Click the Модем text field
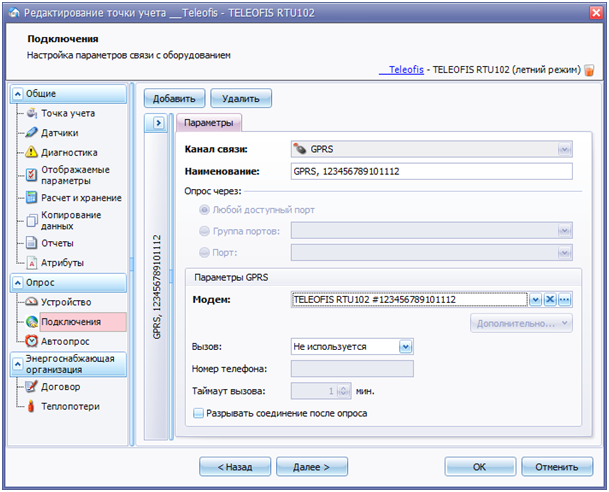The width and height of the screenshot is (609, 492). (409, 300)
